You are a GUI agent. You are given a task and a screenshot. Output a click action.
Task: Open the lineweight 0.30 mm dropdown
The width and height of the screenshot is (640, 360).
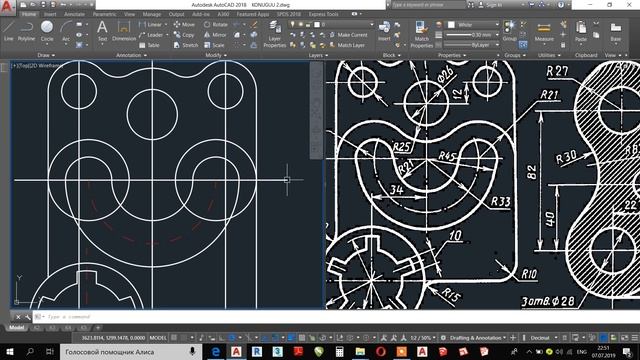click(471, 35)
